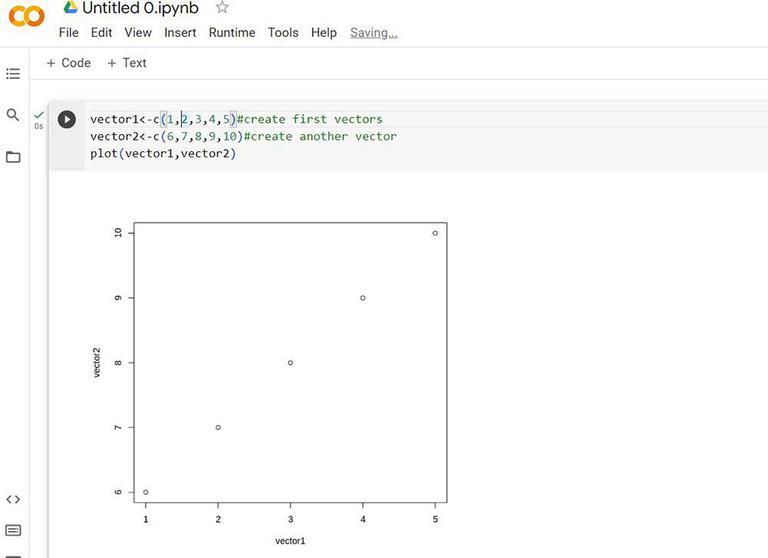Viewport: 768px width, 558px height.
Task: Open the Help menu
Action: pos(324,32)
